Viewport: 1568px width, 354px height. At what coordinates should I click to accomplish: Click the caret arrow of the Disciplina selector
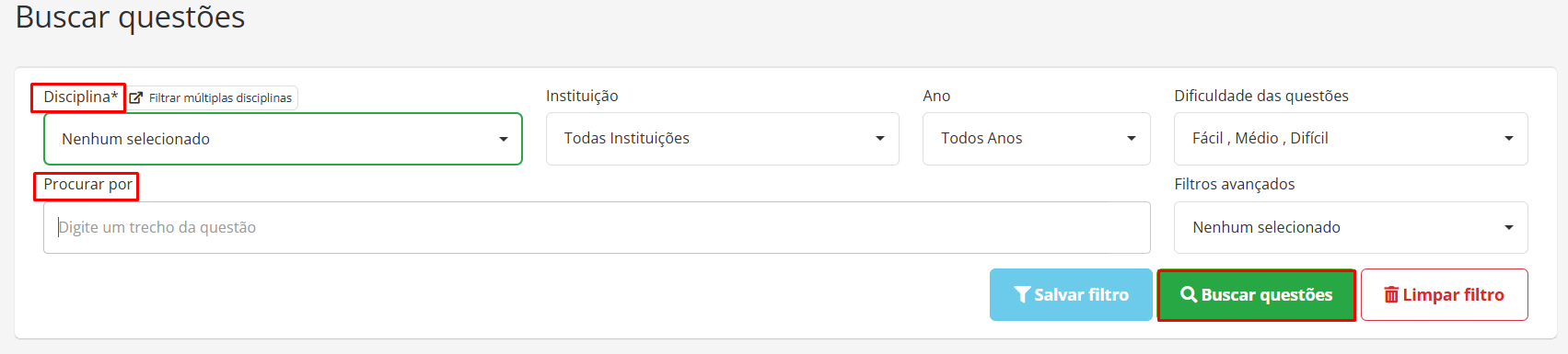coord(504,139)
